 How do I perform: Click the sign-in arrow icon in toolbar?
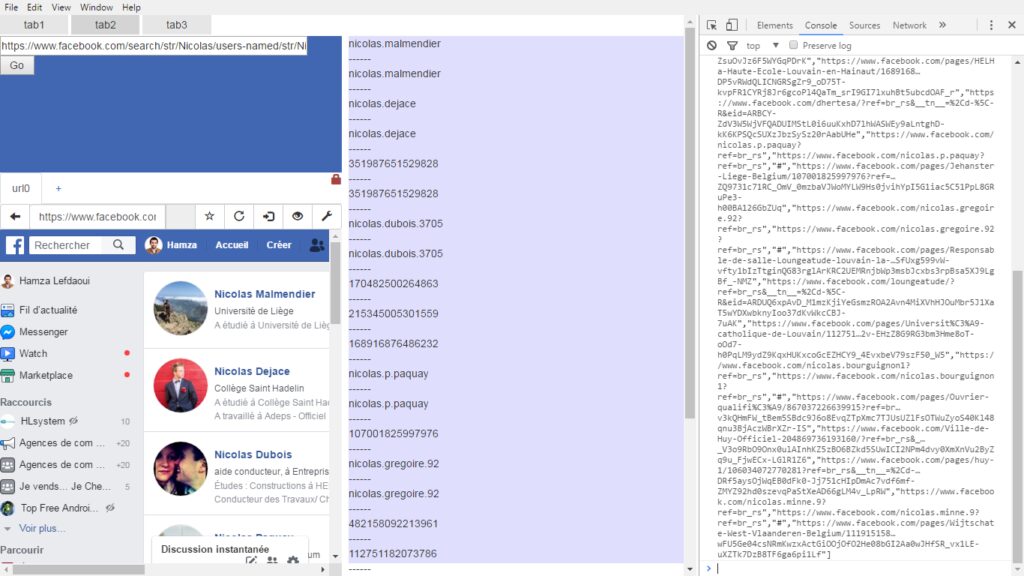click(x=268, y=216)
